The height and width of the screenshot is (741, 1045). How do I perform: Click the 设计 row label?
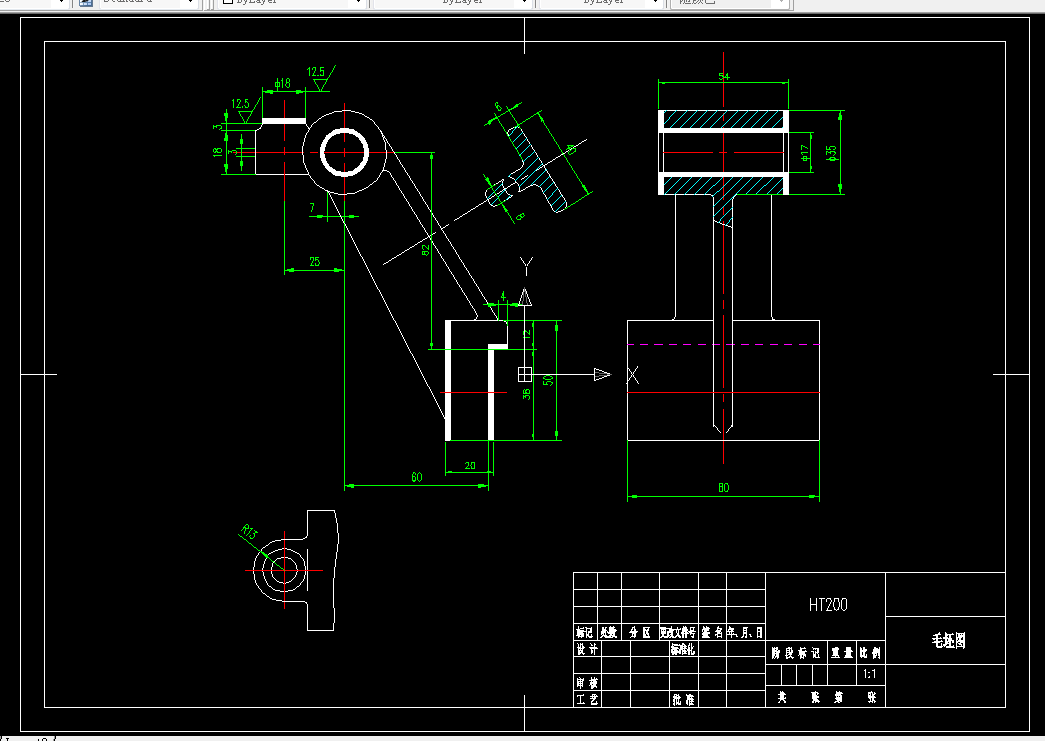[x=588, y=649]
